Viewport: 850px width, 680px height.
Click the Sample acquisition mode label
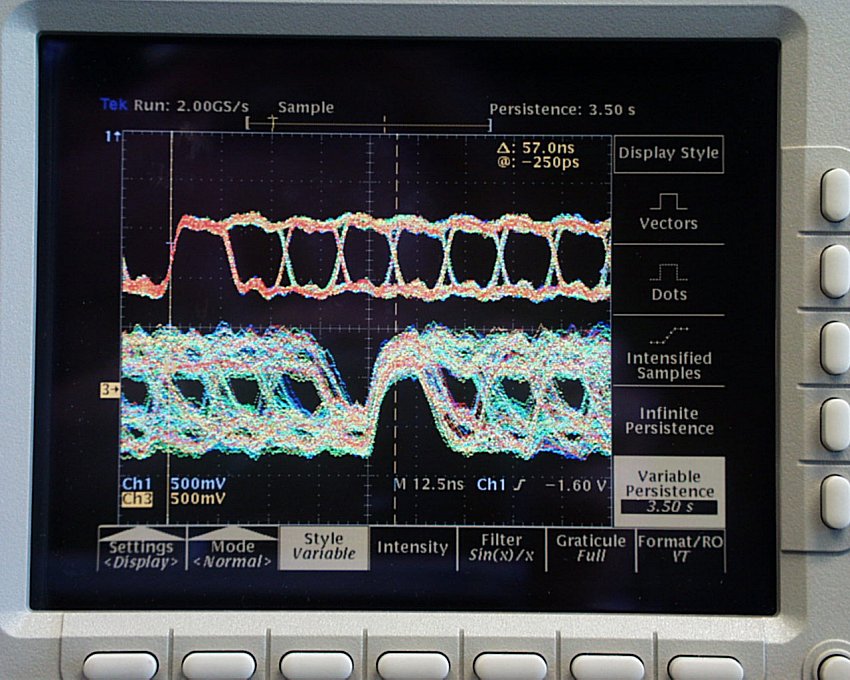[x=306, y=107]
